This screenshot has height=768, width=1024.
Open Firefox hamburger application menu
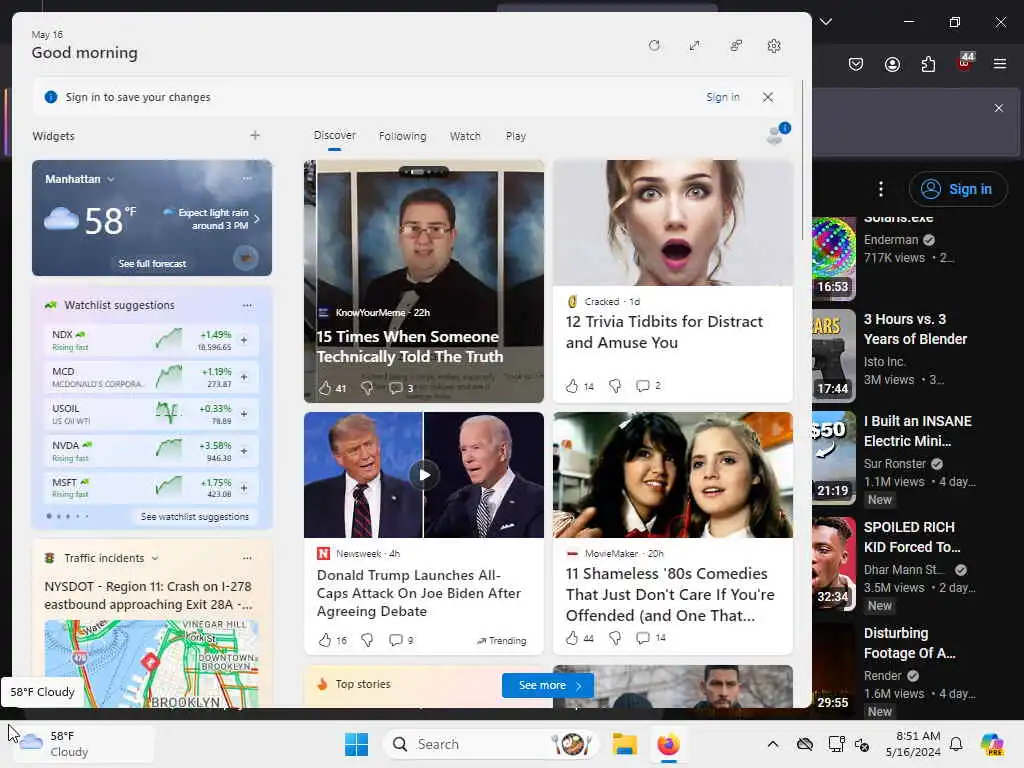999,64
